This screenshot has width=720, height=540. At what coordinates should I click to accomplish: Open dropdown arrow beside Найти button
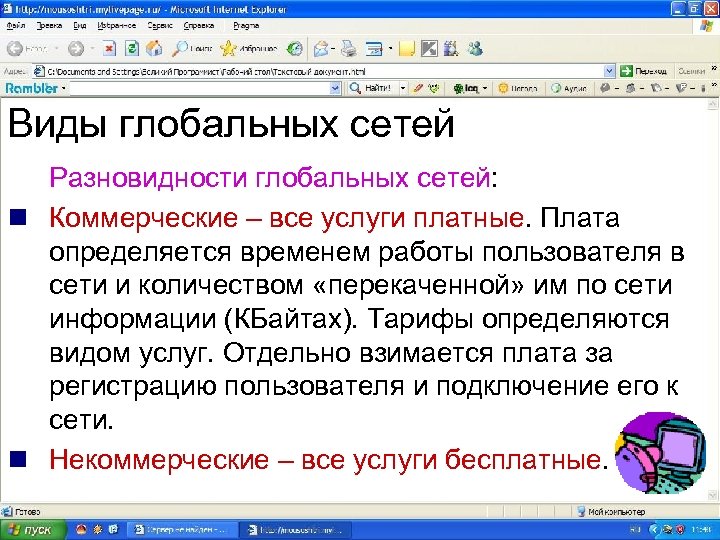click(403, 88)
